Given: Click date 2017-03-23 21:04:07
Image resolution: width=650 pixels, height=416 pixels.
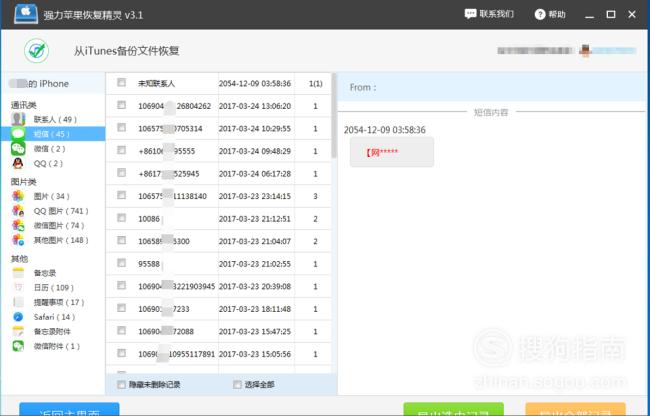Looking at the screenshot, I should pyautogui.click(x=255, y=241).
